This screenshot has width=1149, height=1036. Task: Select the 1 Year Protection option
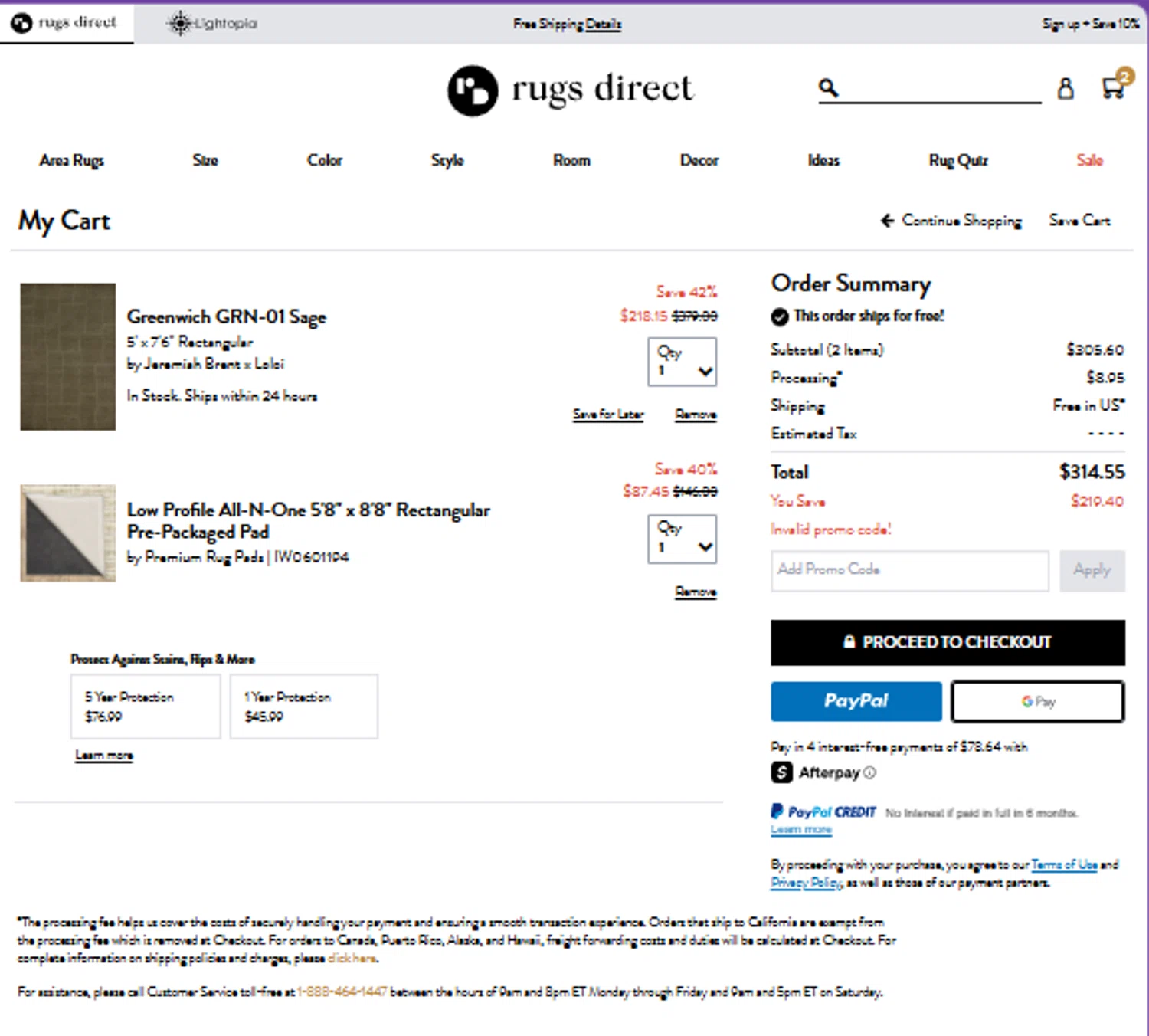[x=304, y=707]
